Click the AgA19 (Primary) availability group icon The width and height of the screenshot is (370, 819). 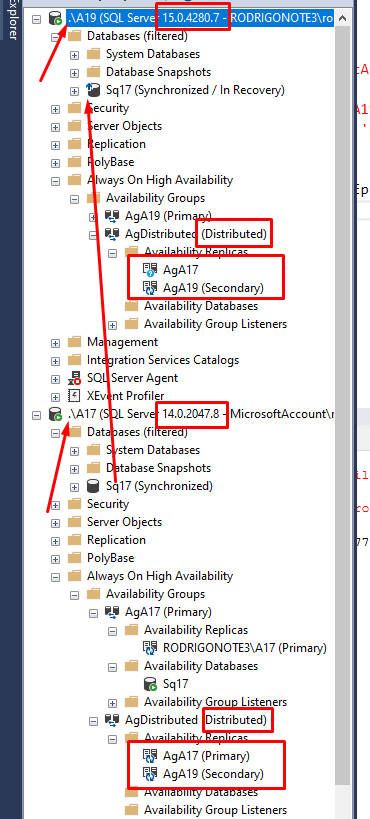point(112,216)
